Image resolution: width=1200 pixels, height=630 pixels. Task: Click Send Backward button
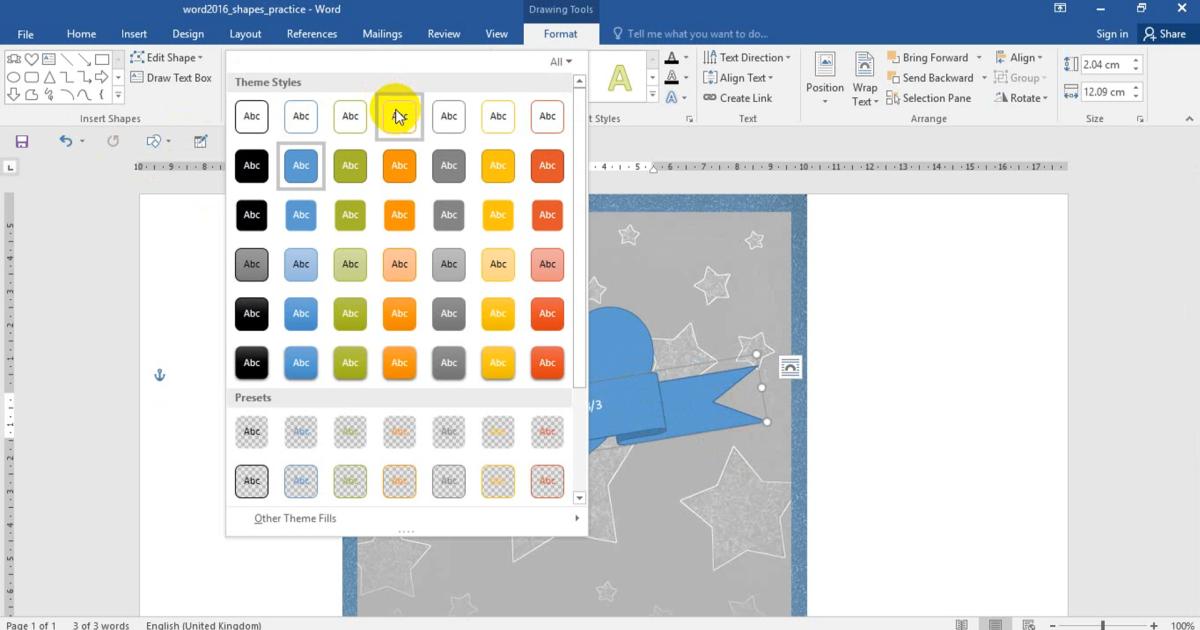click(929, 78)
